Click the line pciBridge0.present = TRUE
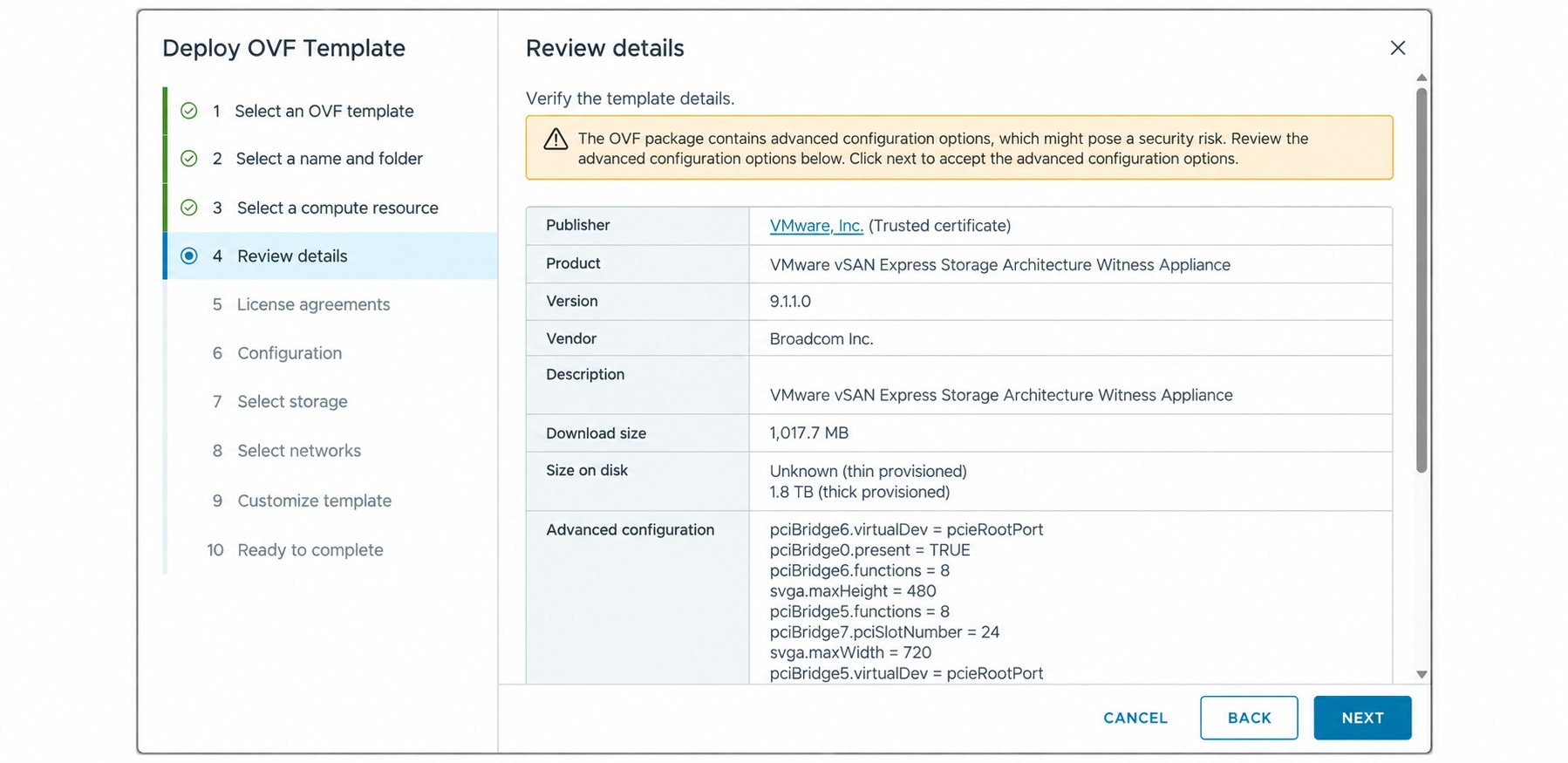 [870, 550]
